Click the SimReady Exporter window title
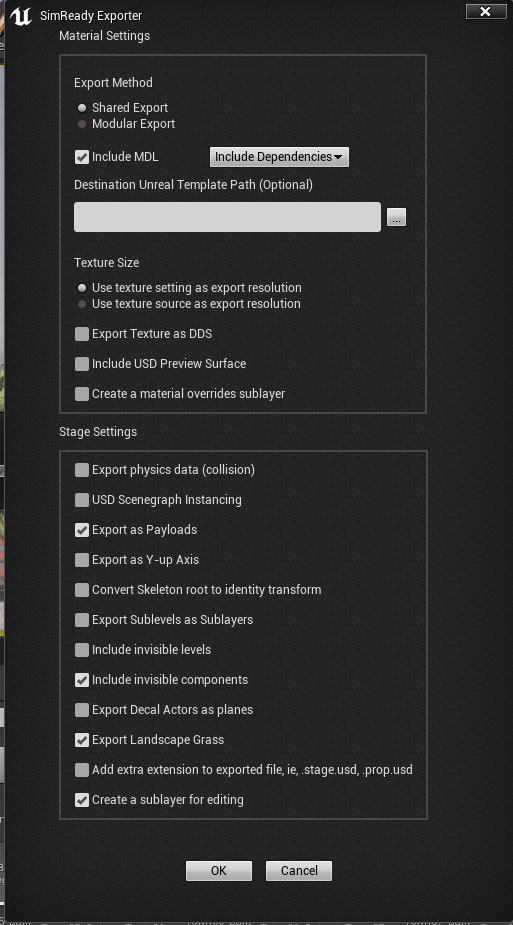 tap(91, 16)
